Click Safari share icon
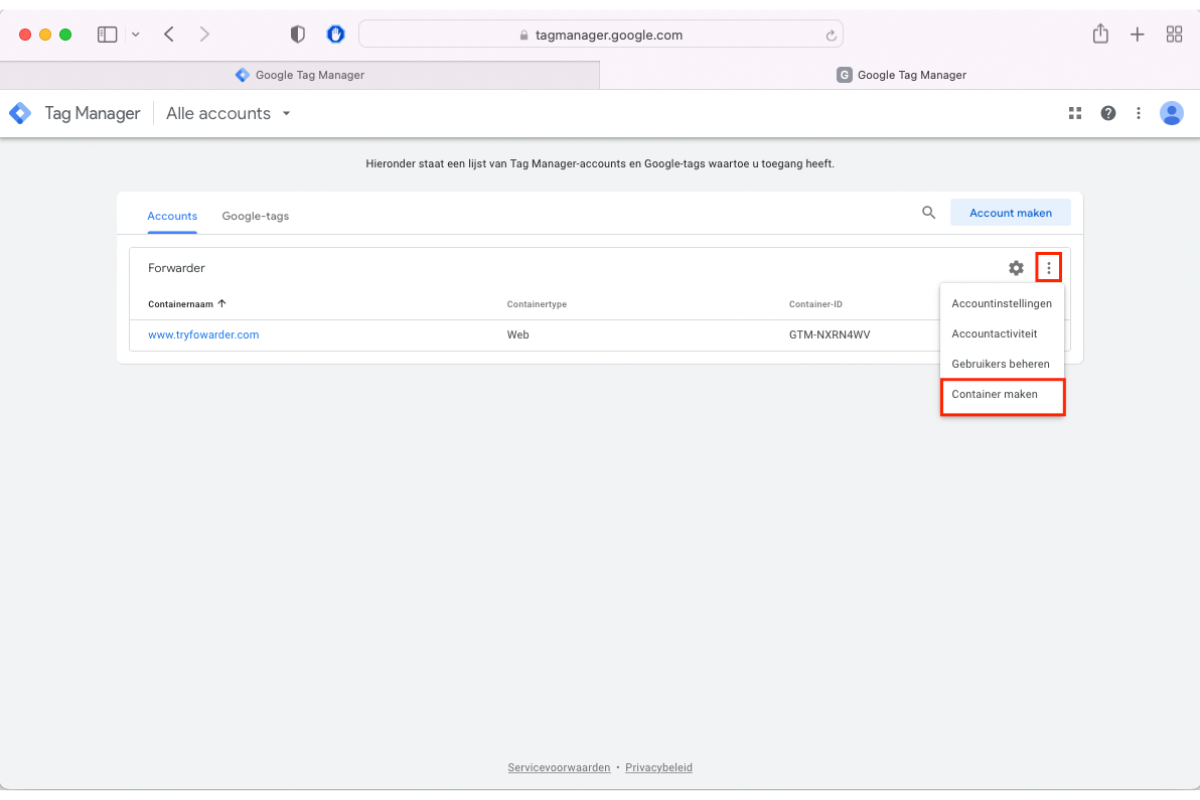1200x800 pixels. tap(1100, 34)
